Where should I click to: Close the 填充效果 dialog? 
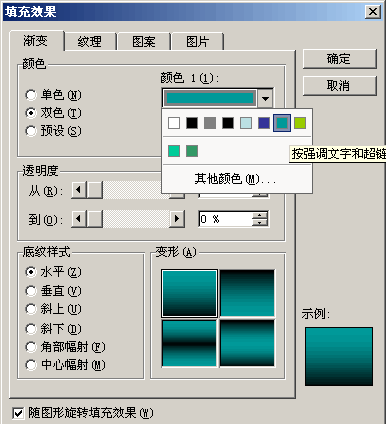373,12
